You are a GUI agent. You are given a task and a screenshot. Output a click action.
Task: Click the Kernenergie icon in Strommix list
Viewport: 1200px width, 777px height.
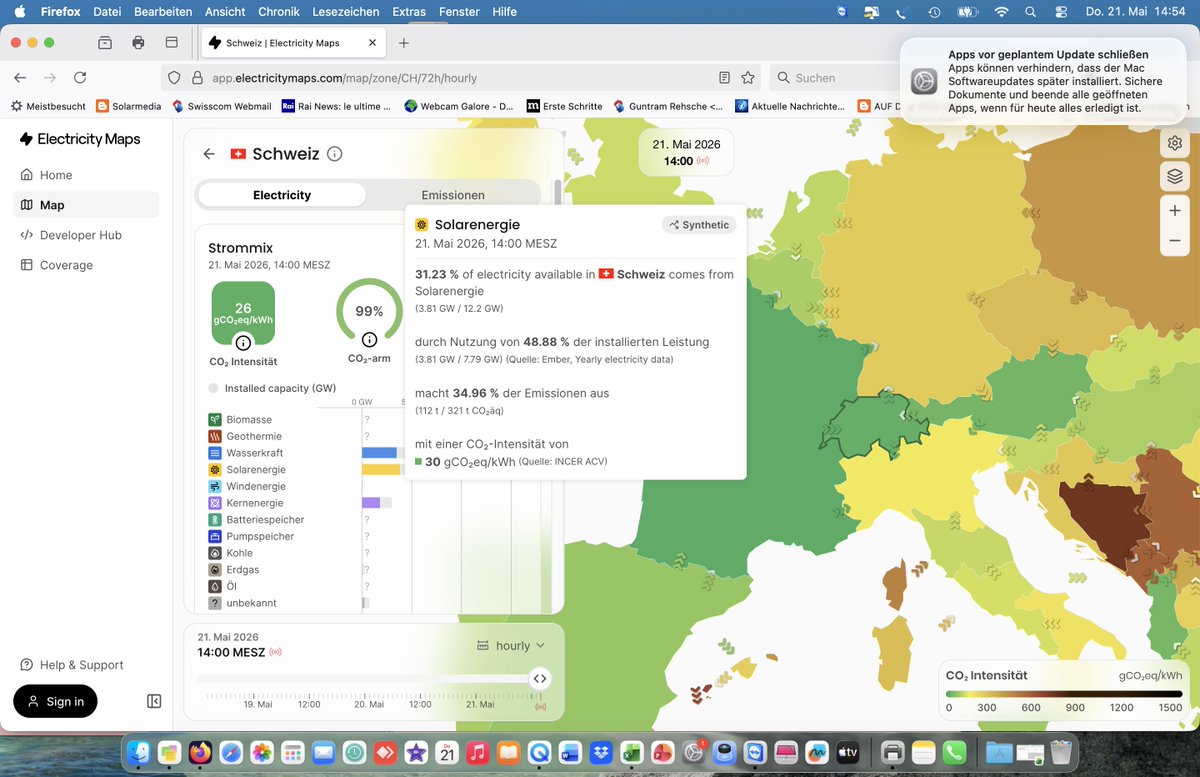215,503
